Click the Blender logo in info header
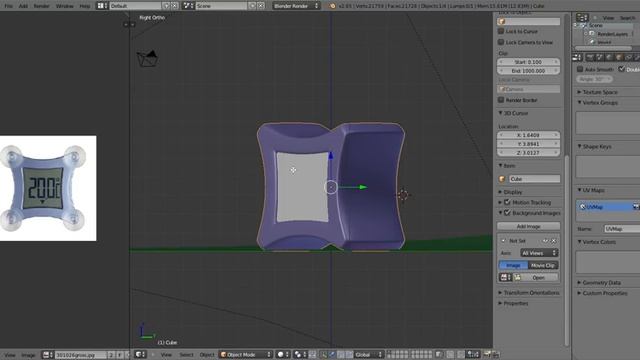Image resolution: width=640 pixels, height=360 pixels. tap(332, 6)
